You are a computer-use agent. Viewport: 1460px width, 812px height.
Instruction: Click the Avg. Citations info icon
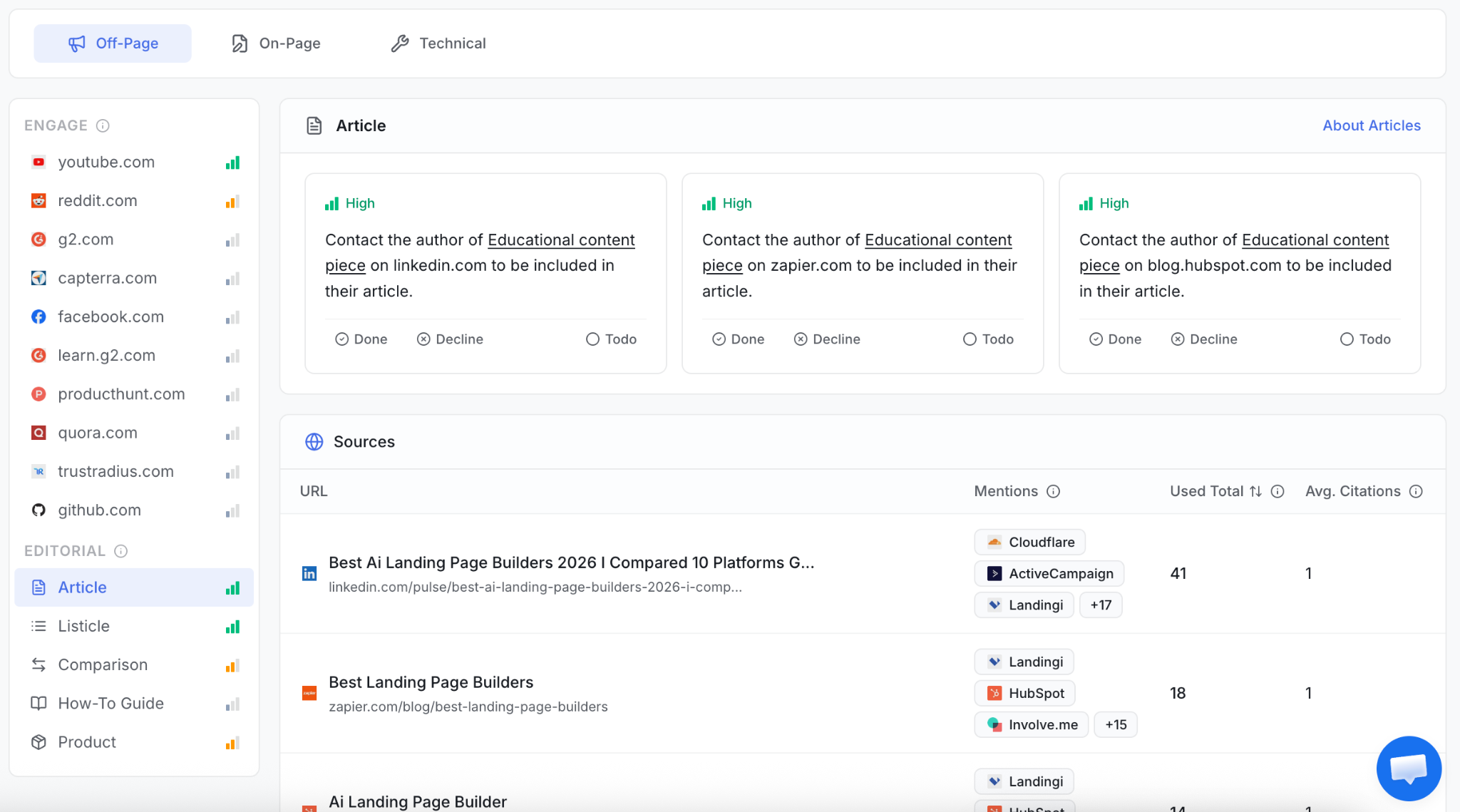pyautogui.click(x=1416, y=491)
